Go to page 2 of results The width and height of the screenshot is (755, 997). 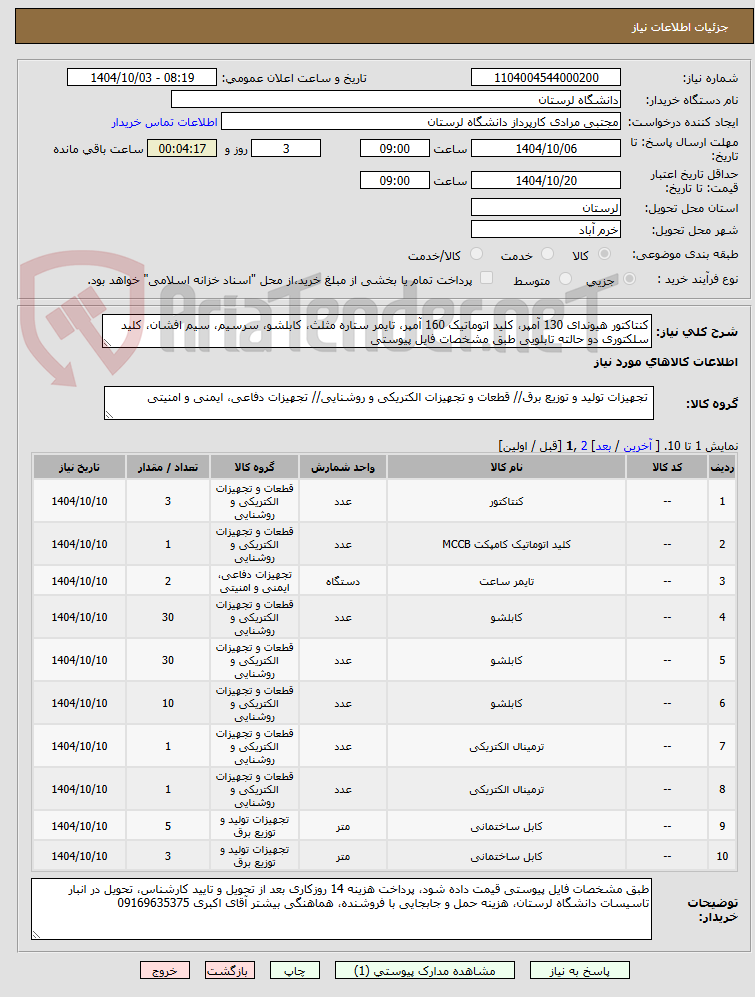[584, 446]
